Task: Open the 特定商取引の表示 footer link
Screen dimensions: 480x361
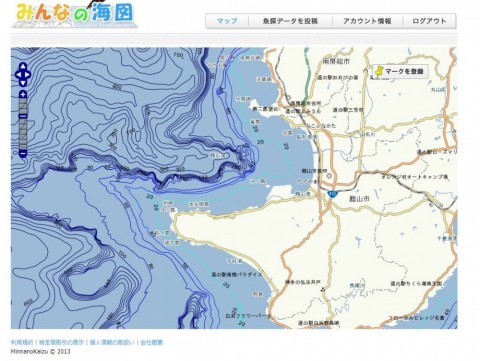Action: coord(61,342)
